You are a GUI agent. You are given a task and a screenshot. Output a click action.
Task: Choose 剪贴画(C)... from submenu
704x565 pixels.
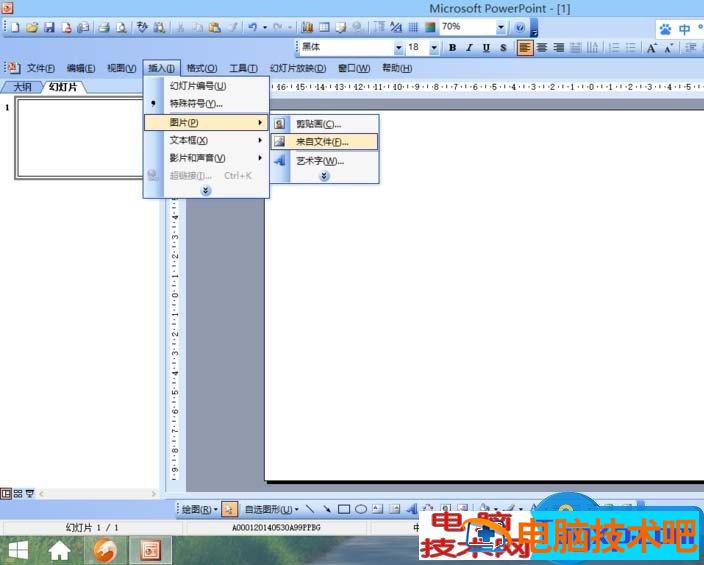(325, 124)
